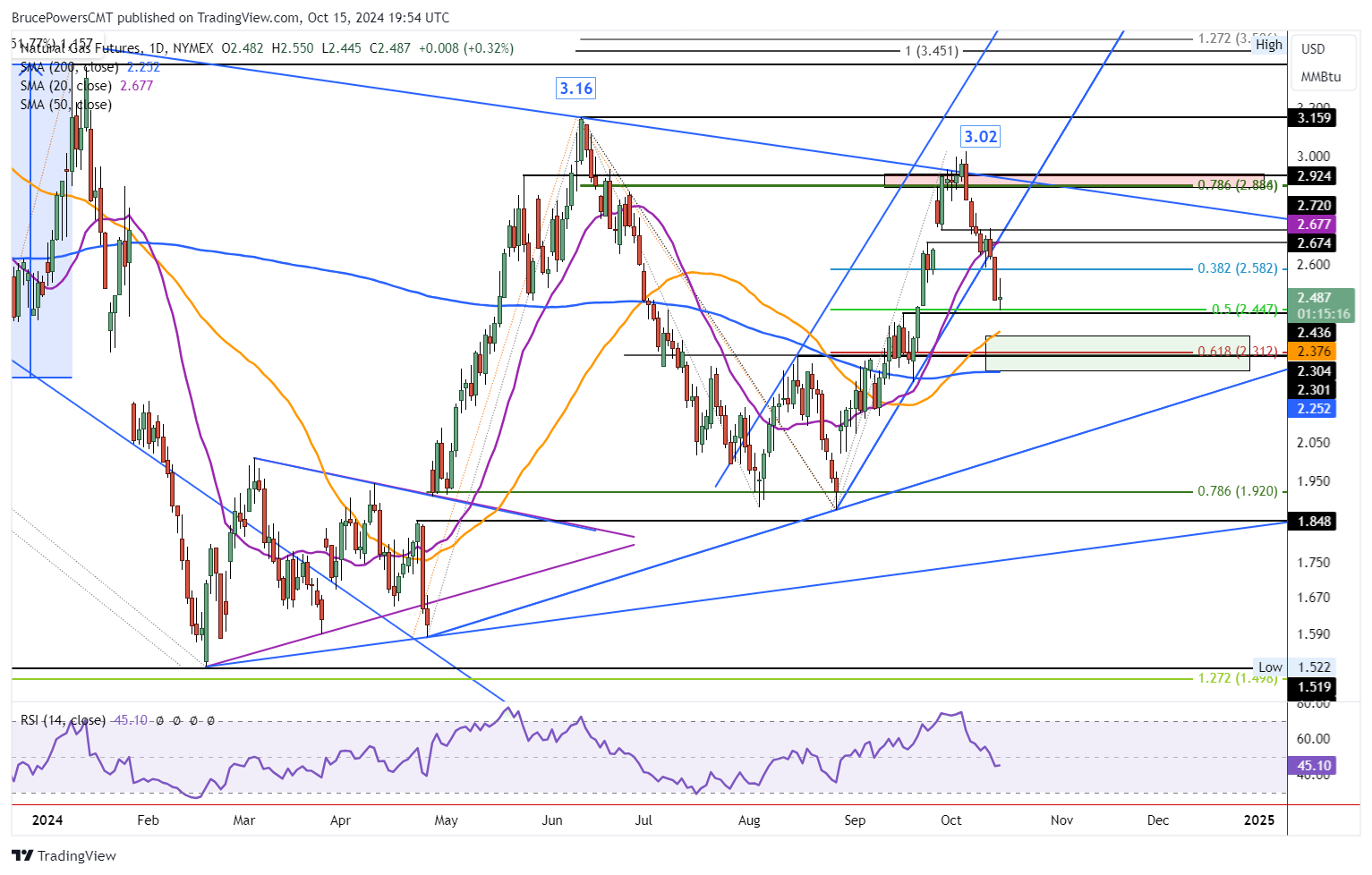The height and width of the screenshot is (875, 1372).
Task: Click the Sep label on time axis
Action: (x=855, y=820)
